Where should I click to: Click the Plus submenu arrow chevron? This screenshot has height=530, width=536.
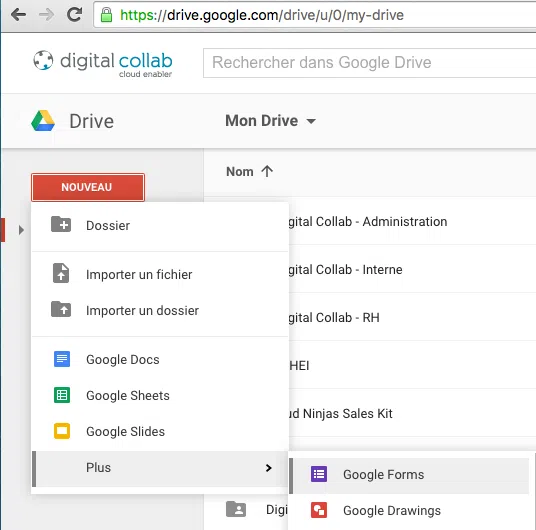[x=269, y=468]
